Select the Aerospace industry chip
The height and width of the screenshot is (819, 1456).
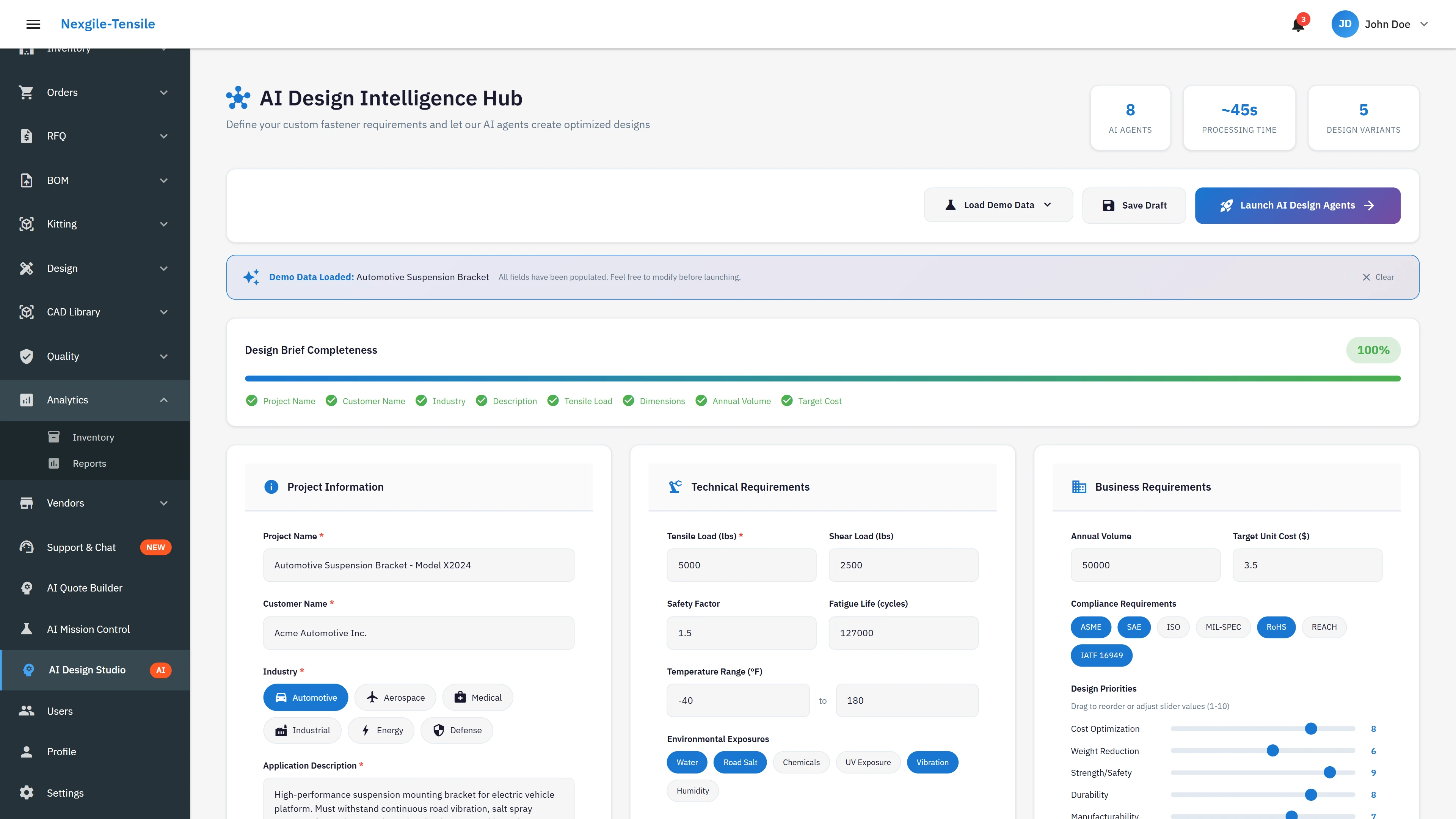[395, 698]
